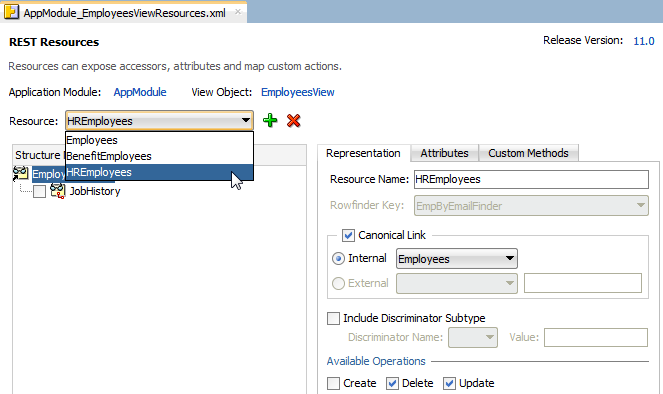This screenshot has width=663, height=394.
Task: Open the Rowfinder Key dropdown
Action: (x=531, y=205)
